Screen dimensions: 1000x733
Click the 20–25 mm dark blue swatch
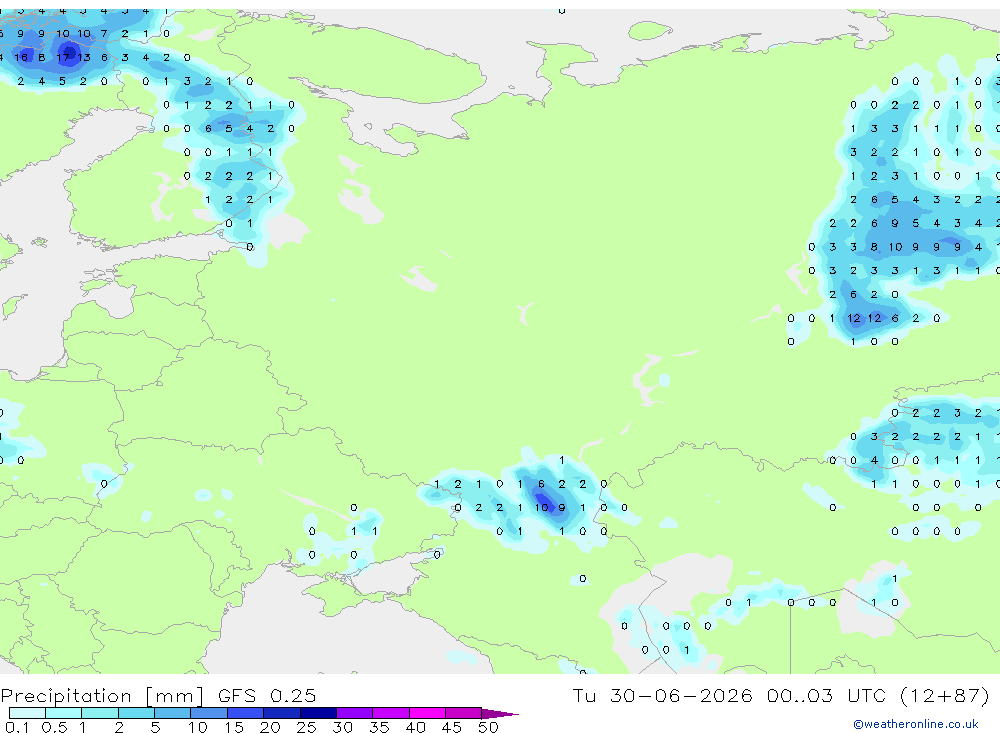click(281, 713)
